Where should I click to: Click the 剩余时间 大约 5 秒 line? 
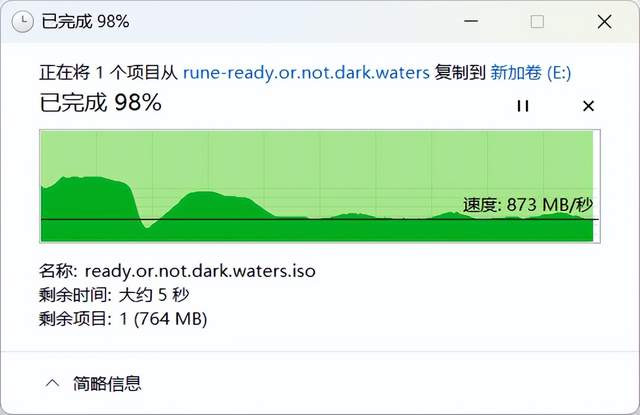113,295
